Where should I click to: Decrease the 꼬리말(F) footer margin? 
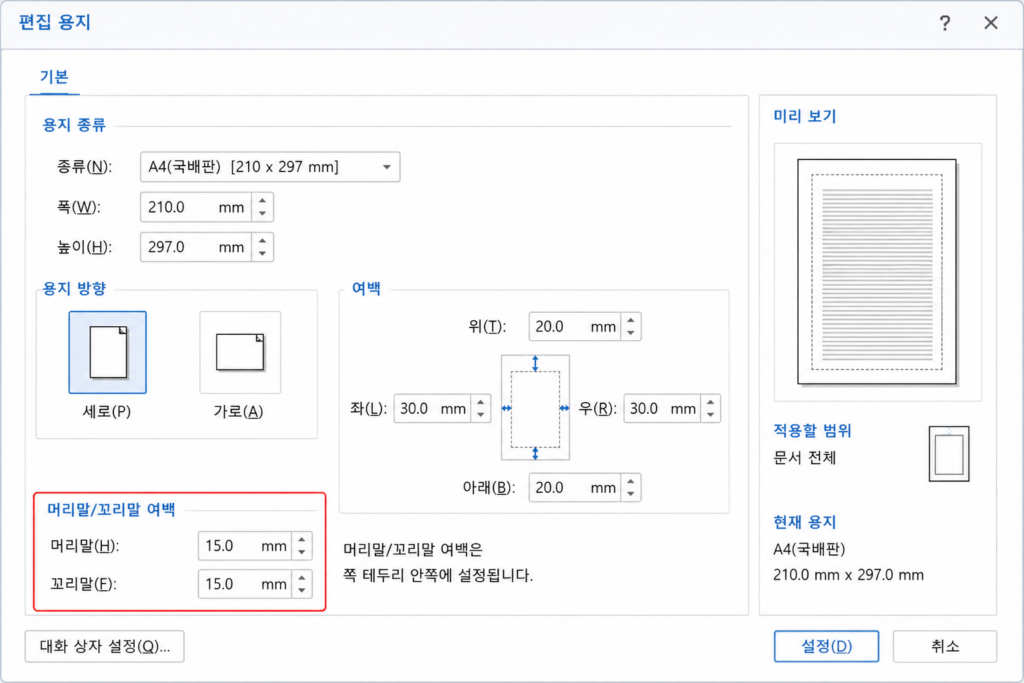(x=302, y=591)
